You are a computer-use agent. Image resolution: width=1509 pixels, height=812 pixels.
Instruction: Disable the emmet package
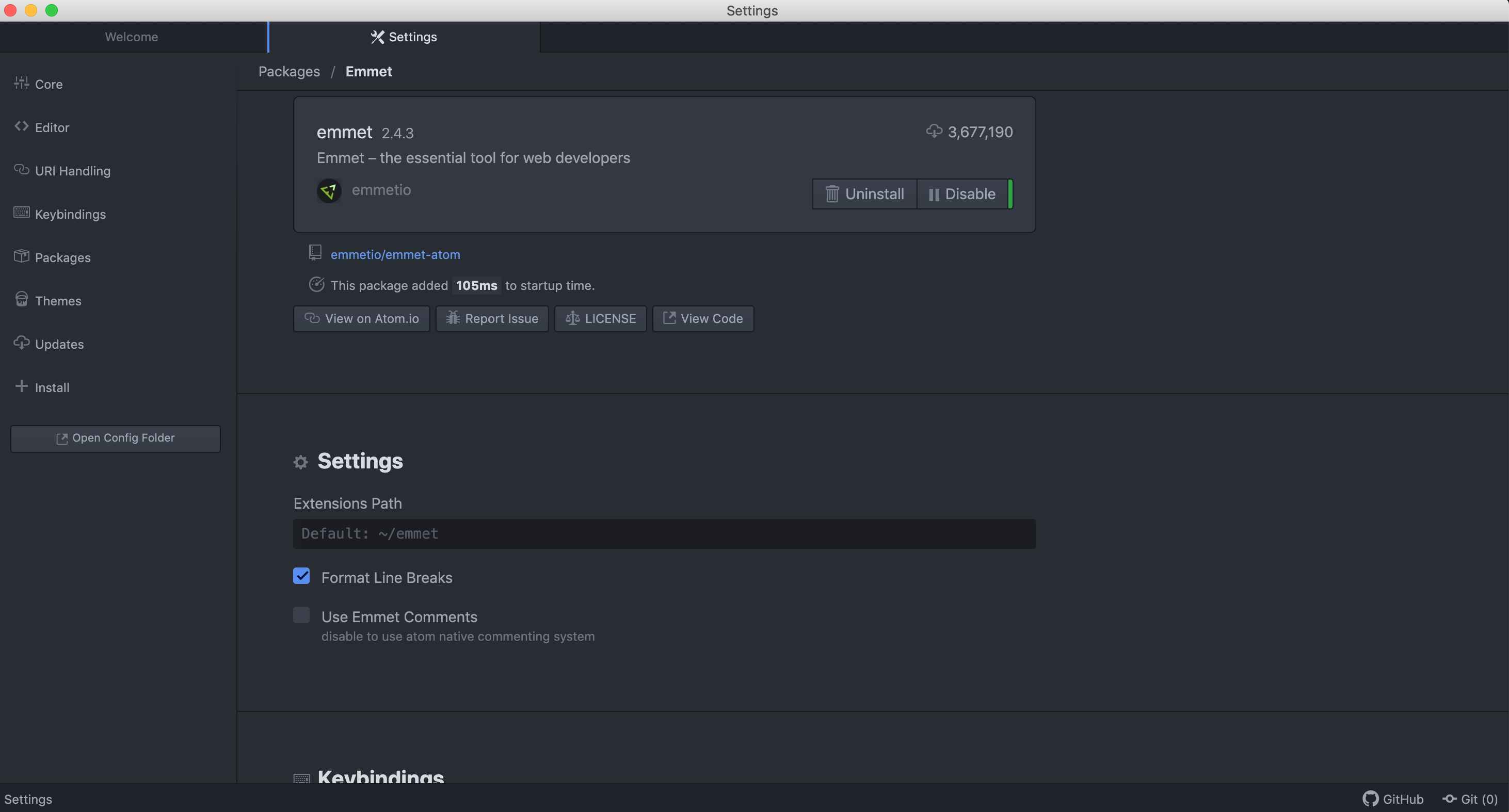coord(962,194)
